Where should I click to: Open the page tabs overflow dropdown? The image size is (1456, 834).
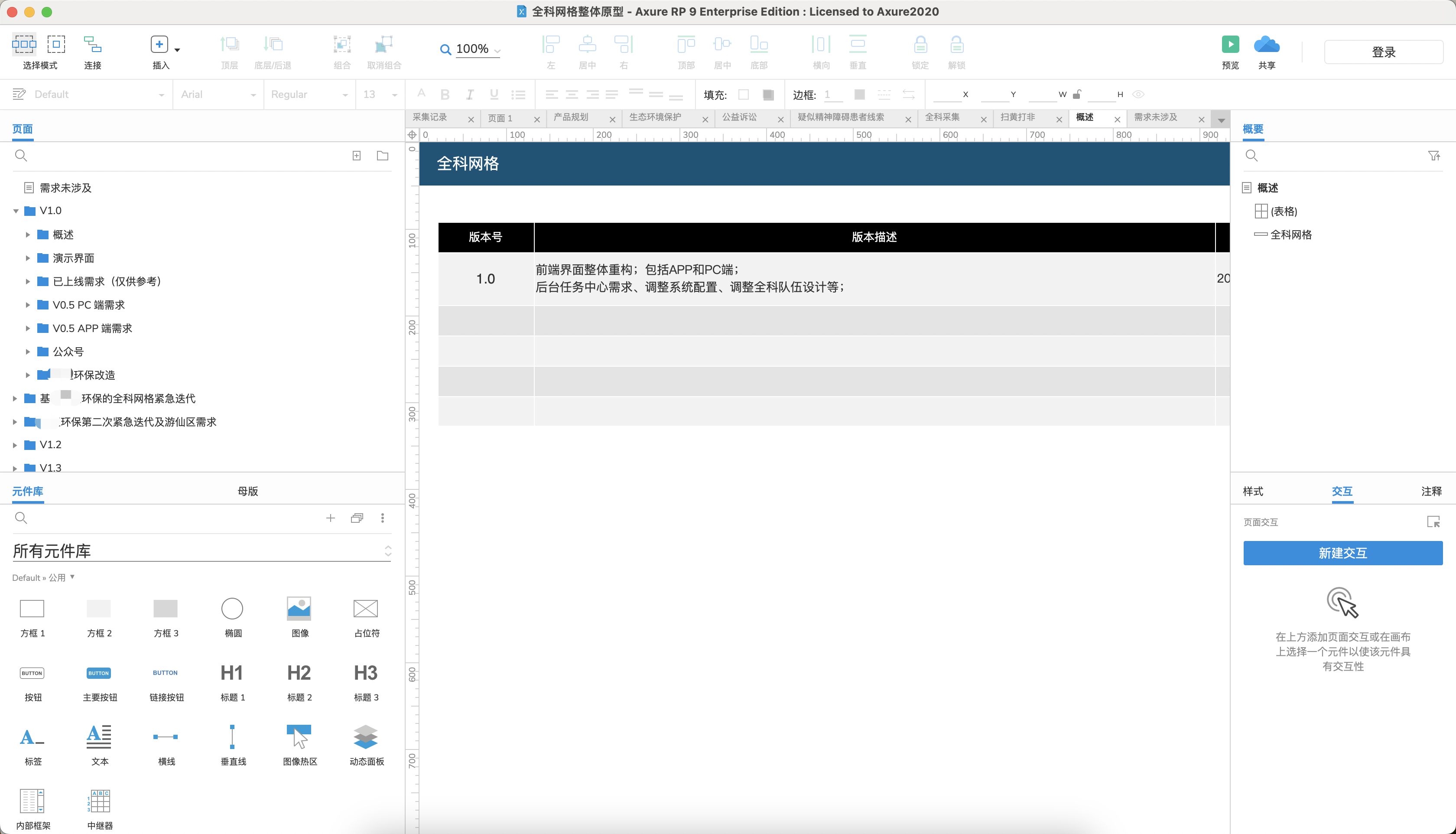(x=1221, y=120)
